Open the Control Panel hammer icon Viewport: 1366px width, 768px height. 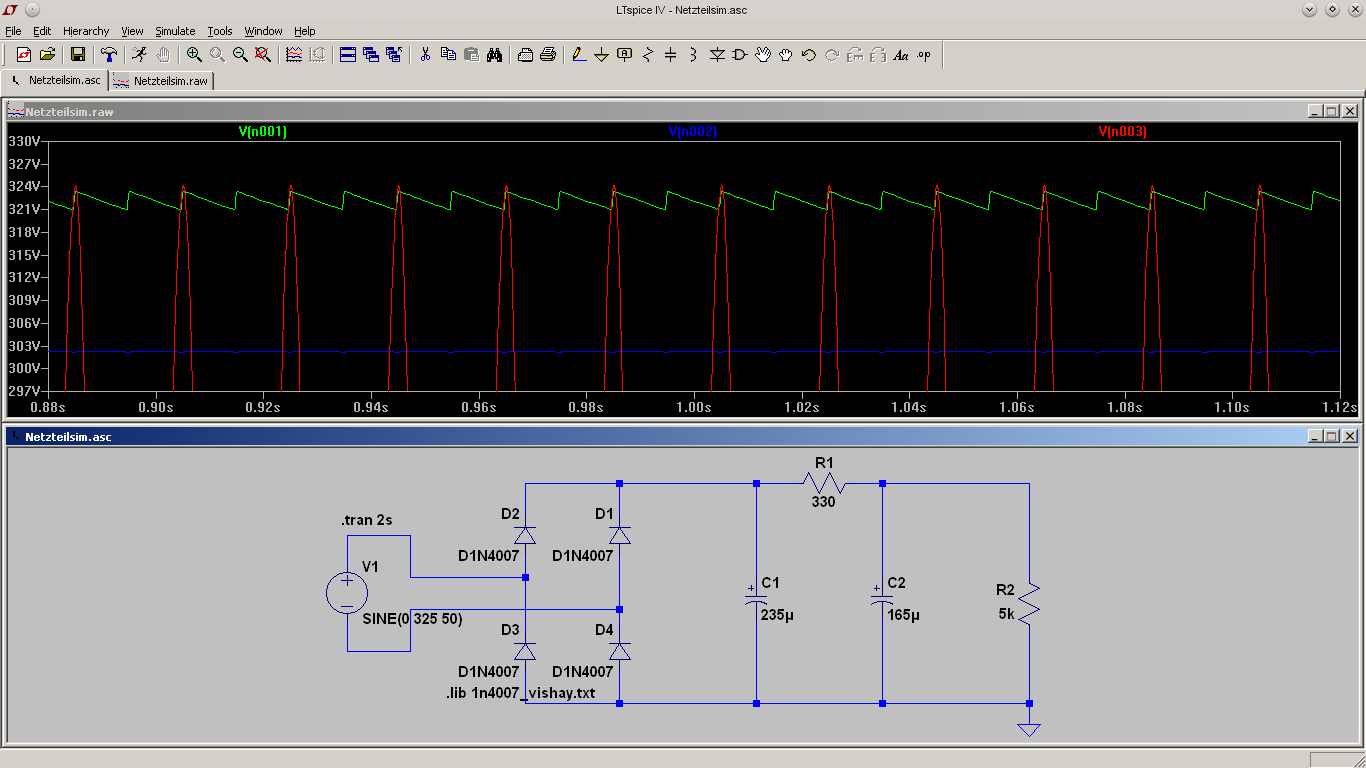pyautogui.click(x=109, y=55)
